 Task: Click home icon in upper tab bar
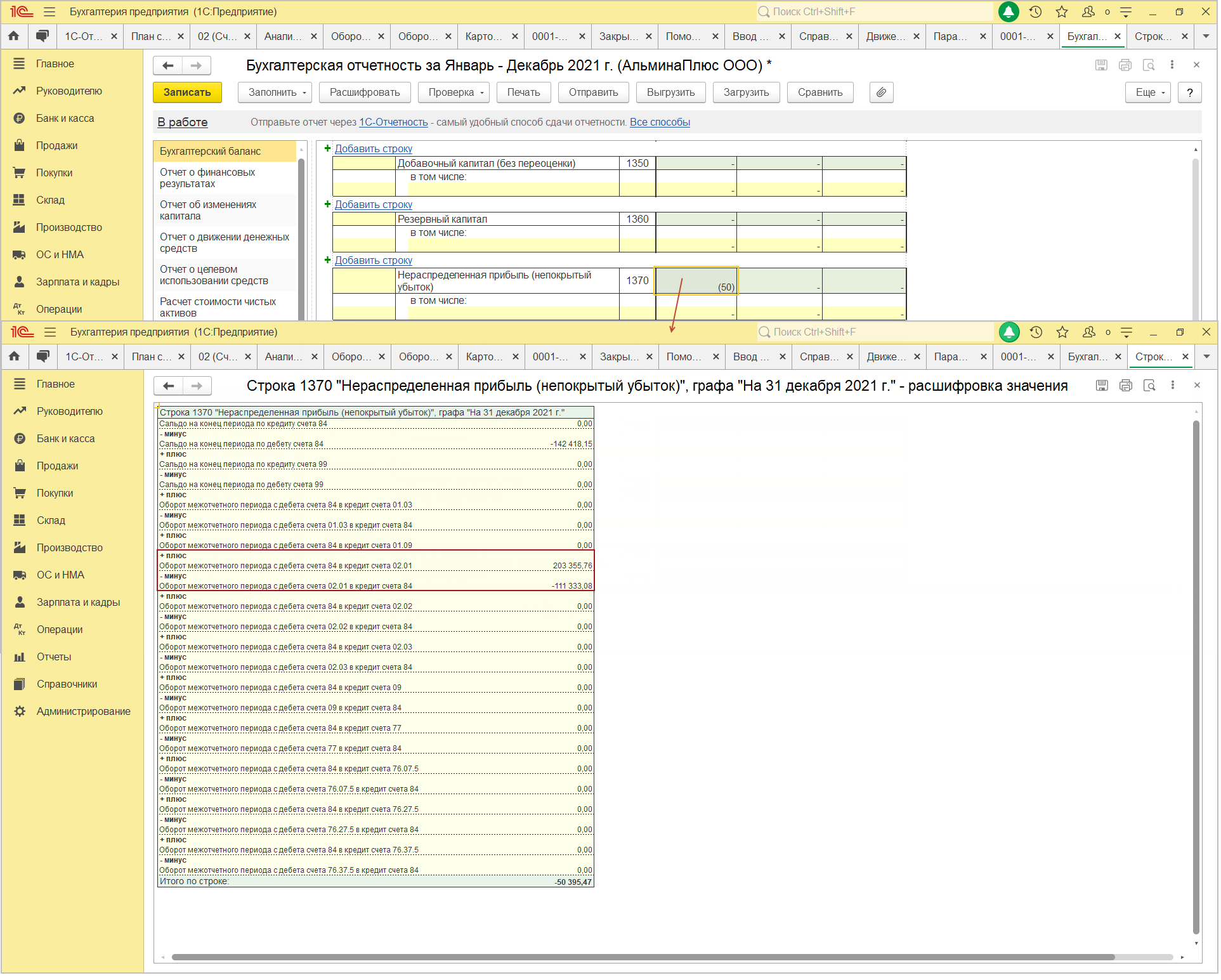point(14,36)
